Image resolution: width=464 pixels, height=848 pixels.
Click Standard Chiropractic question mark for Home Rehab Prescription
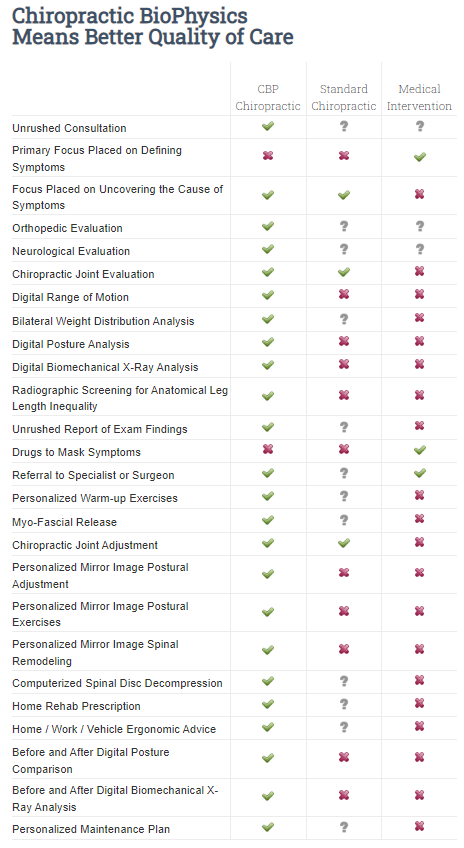(x=344, y=705)
